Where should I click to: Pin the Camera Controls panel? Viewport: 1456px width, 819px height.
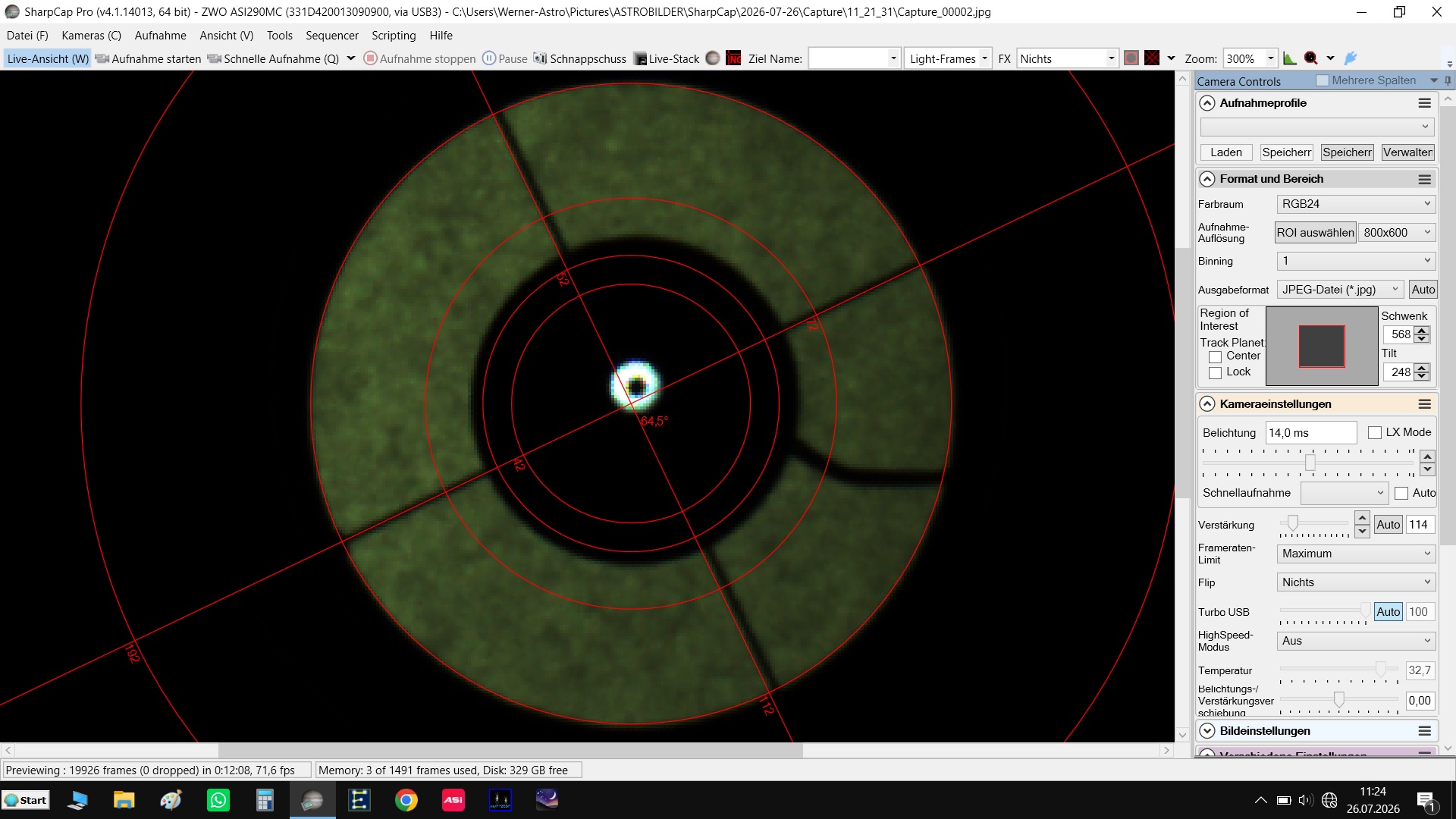pos(1448,80)
